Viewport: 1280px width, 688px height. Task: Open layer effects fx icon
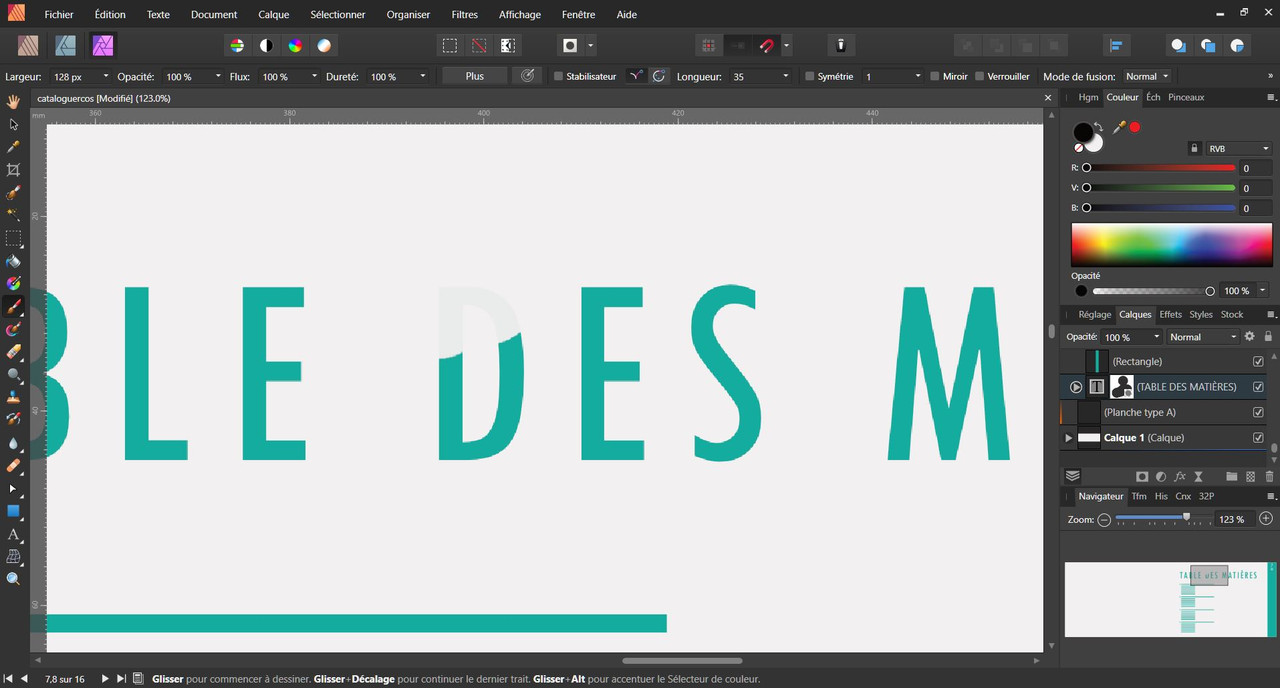(x=1180, y=477)
